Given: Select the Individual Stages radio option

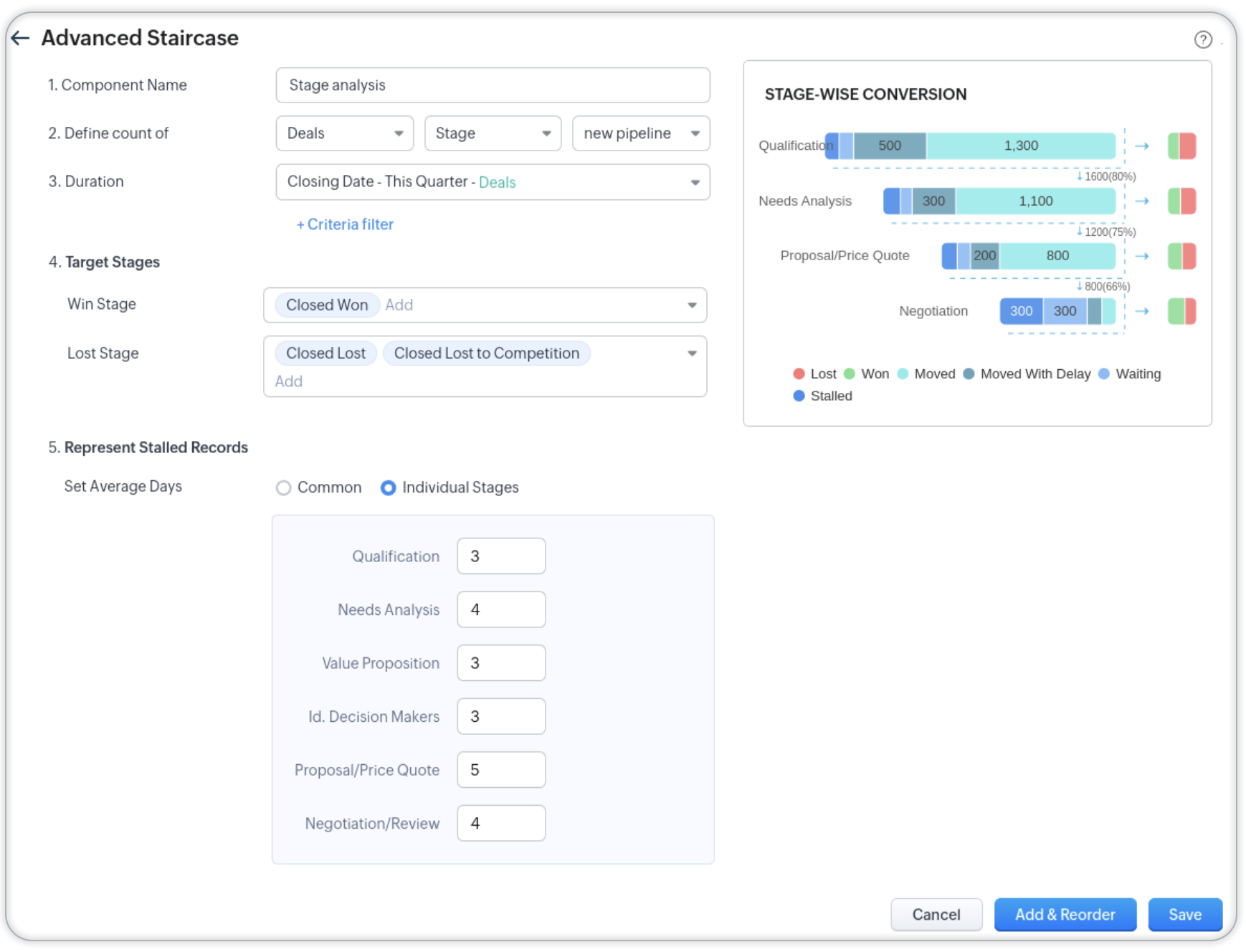Looking at the screenshot, I should point(388,488).
